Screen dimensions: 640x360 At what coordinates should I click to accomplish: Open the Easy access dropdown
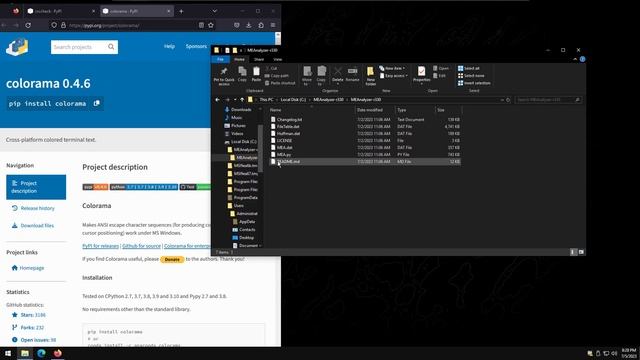[x=393, y=76]
